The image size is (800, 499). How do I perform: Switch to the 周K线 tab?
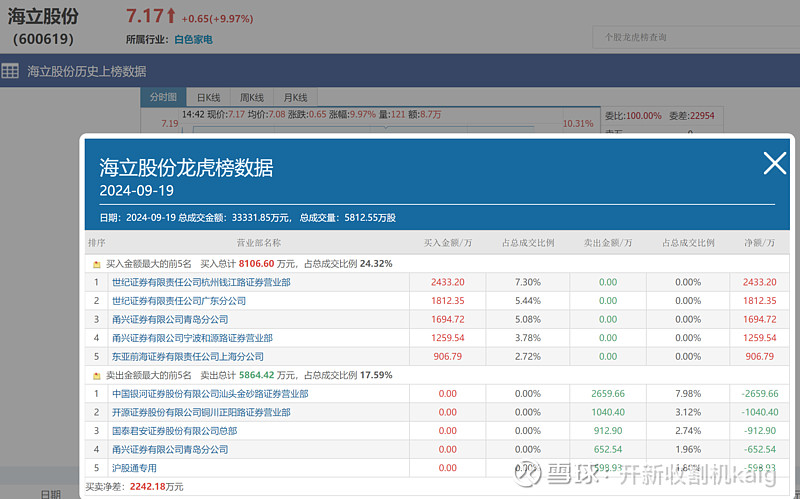pos(252,97)
